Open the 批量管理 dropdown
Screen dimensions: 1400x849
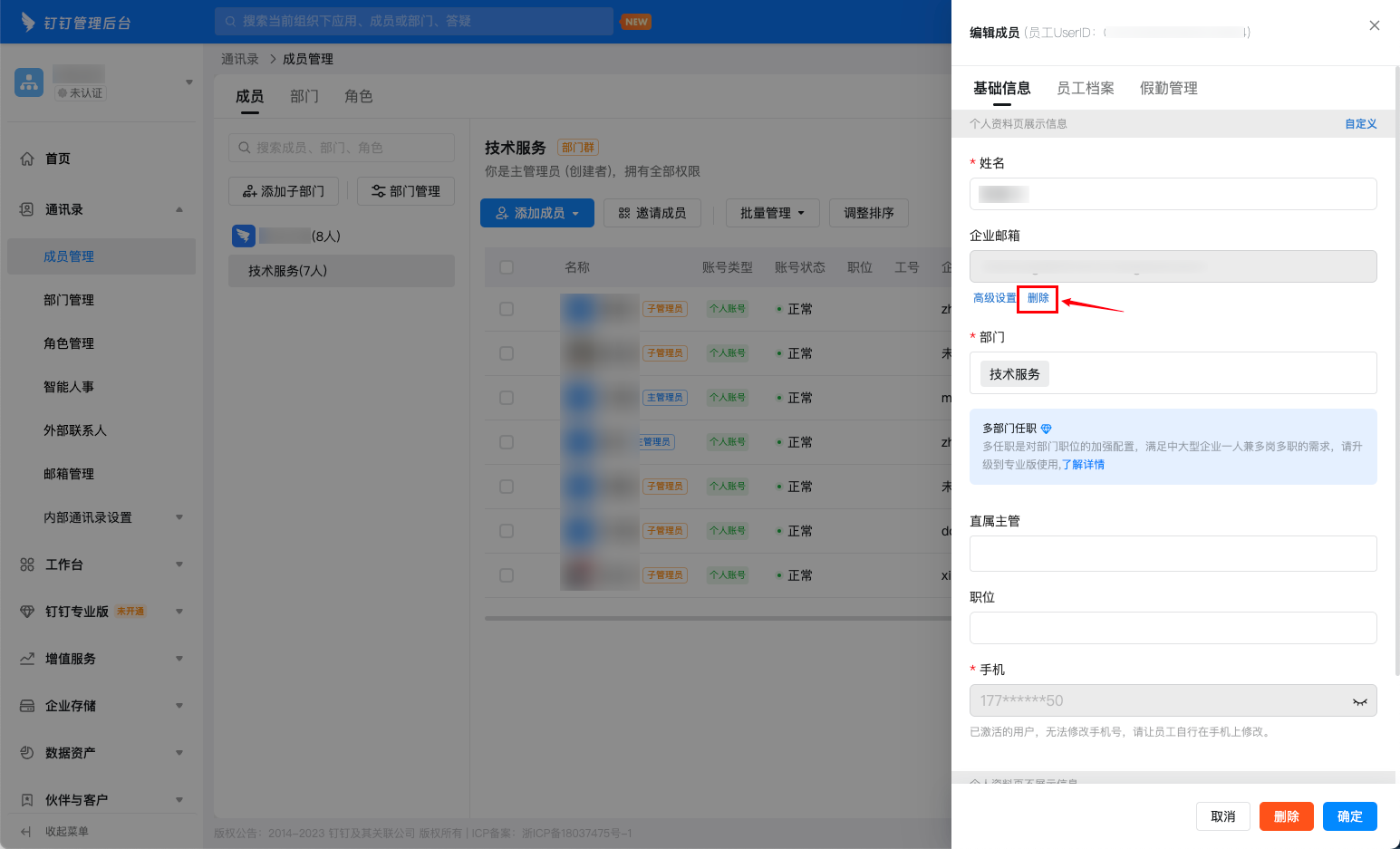tap(773, 213)
